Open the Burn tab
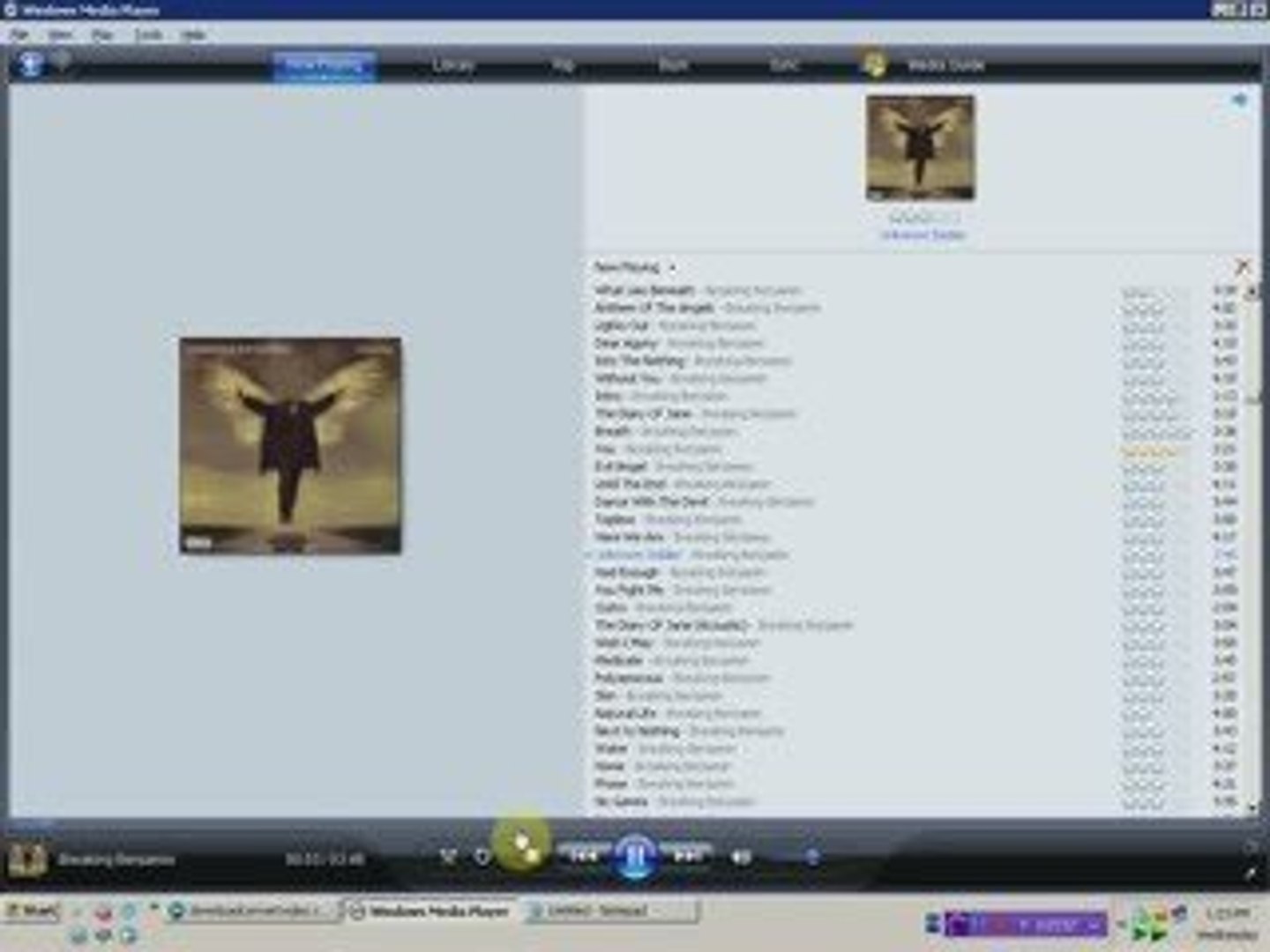The width and height of the screenshot is (1270, 952). tap(674, 65)
